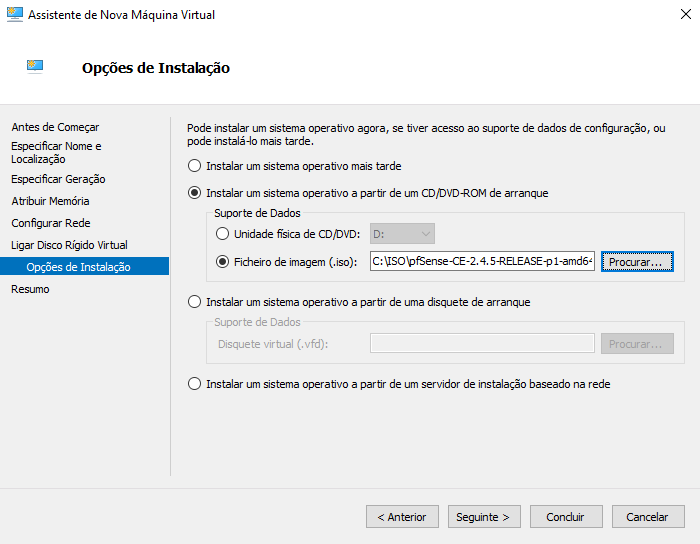The width and height of the screenshot is (700, 544).
Task: Click Procurar button for ISO file
Action: pos(637,262)
